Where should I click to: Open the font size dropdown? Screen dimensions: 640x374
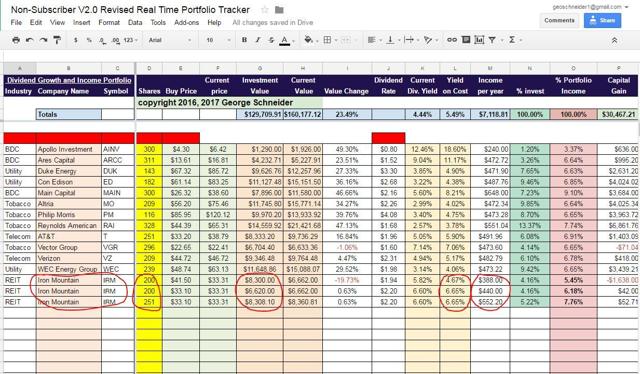click(218, 40)
